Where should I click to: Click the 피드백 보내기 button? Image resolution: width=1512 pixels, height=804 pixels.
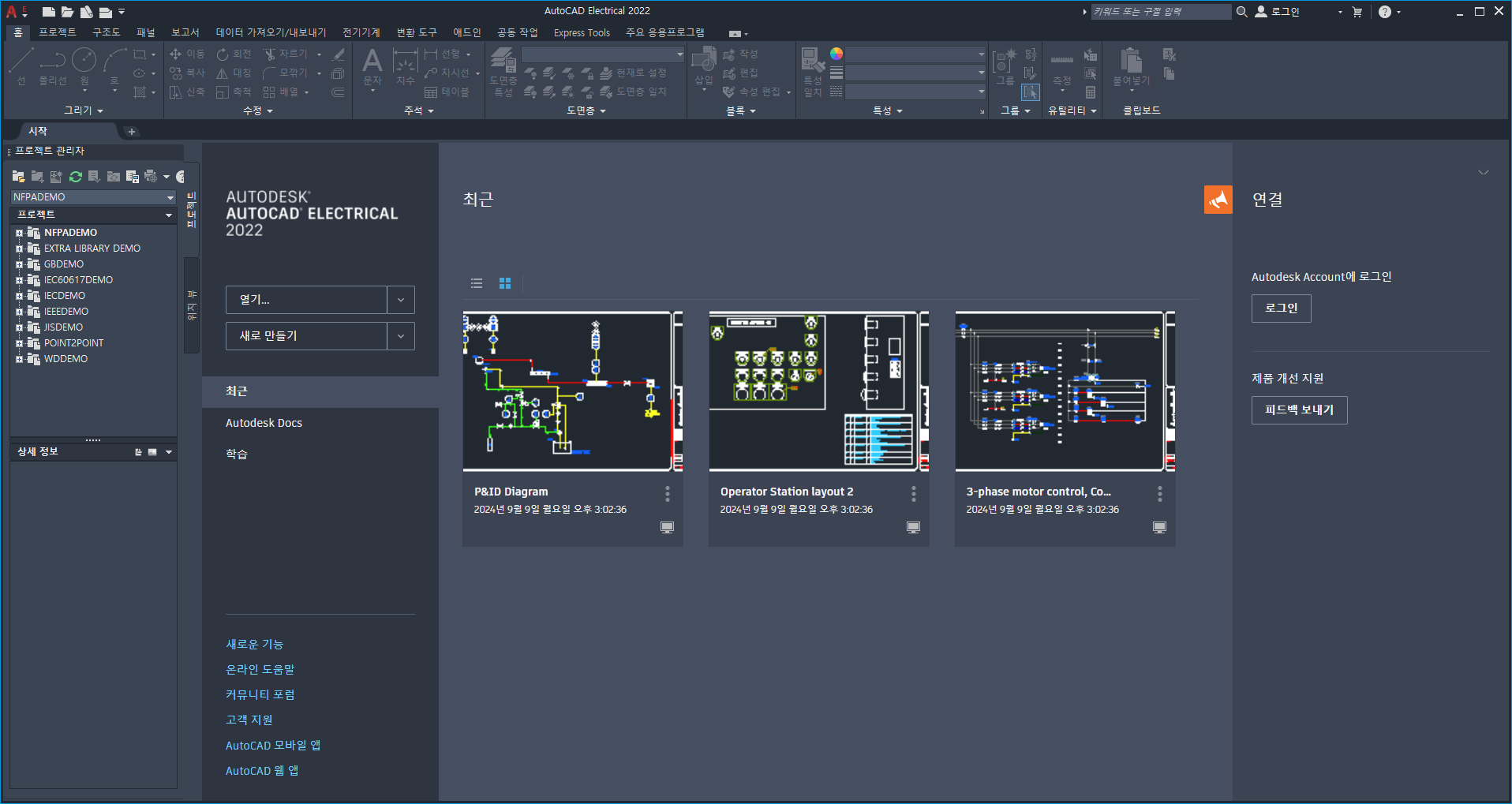(x=1299, y=410)
